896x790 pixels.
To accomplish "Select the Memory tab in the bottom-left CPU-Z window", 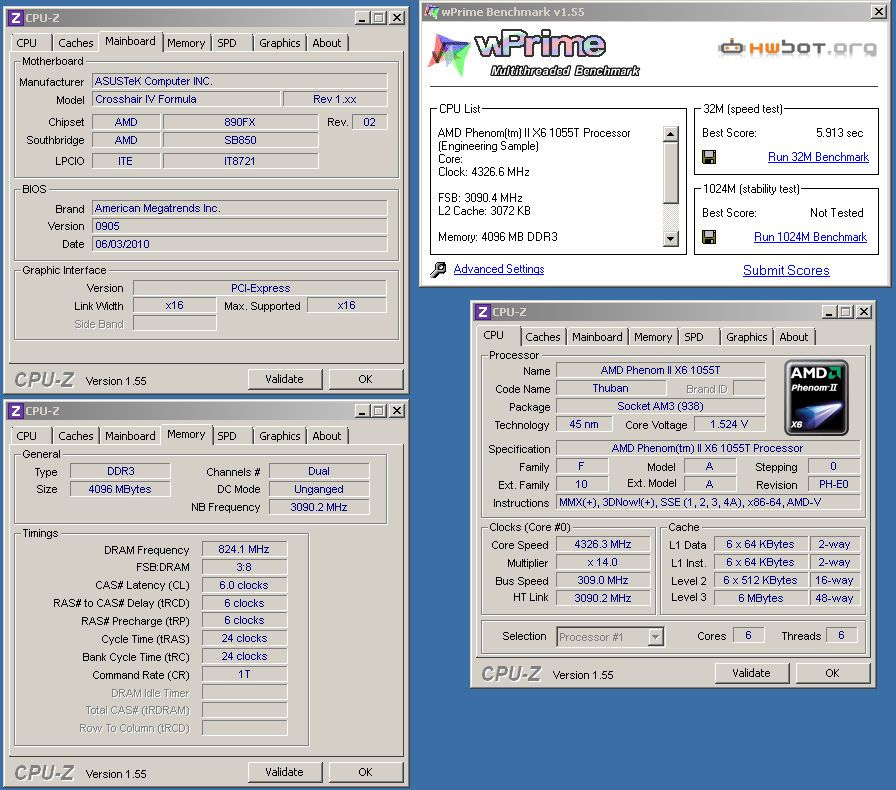I will [186, 434].
